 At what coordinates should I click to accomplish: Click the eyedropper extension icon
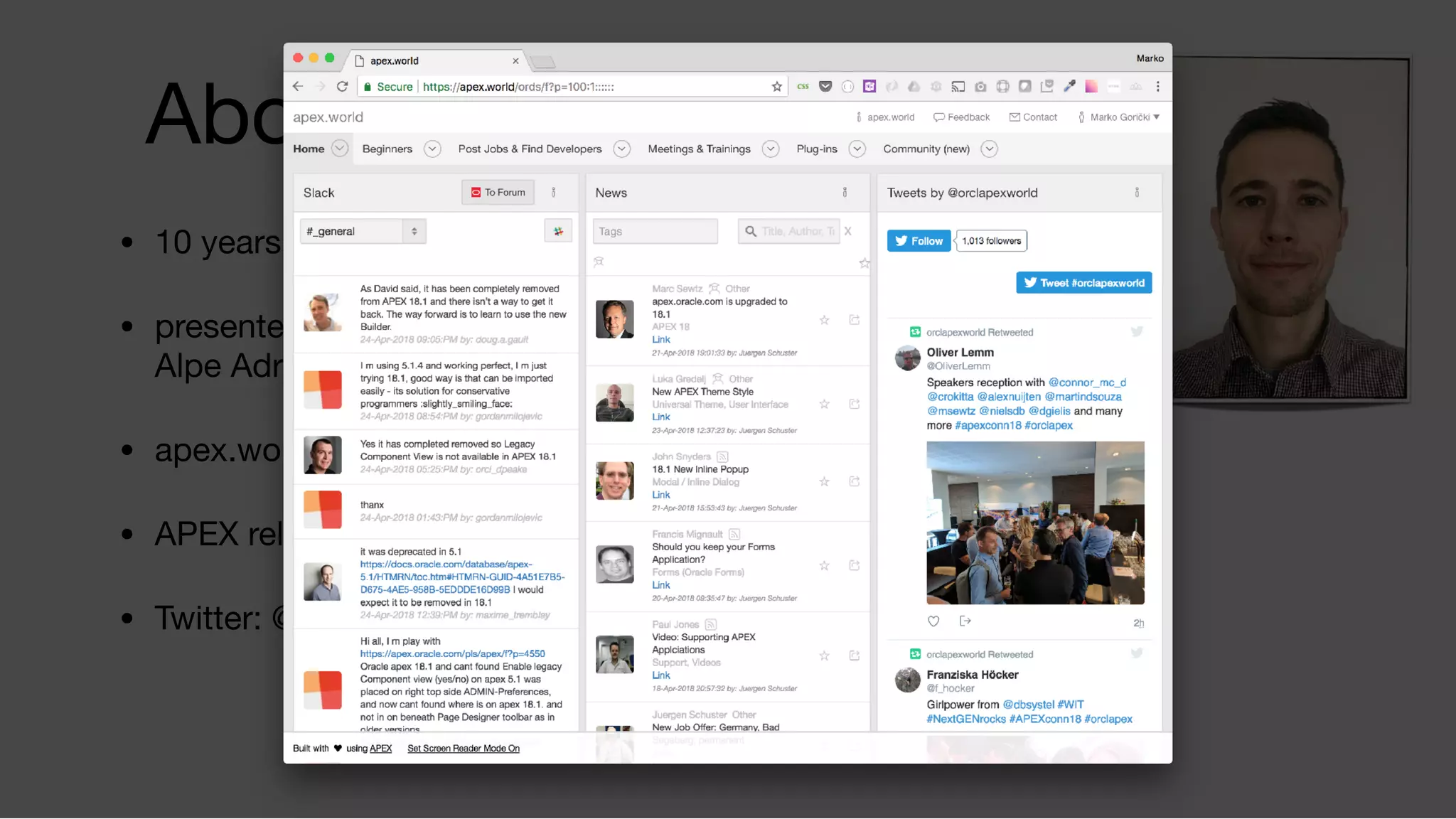pos(1069,87)
